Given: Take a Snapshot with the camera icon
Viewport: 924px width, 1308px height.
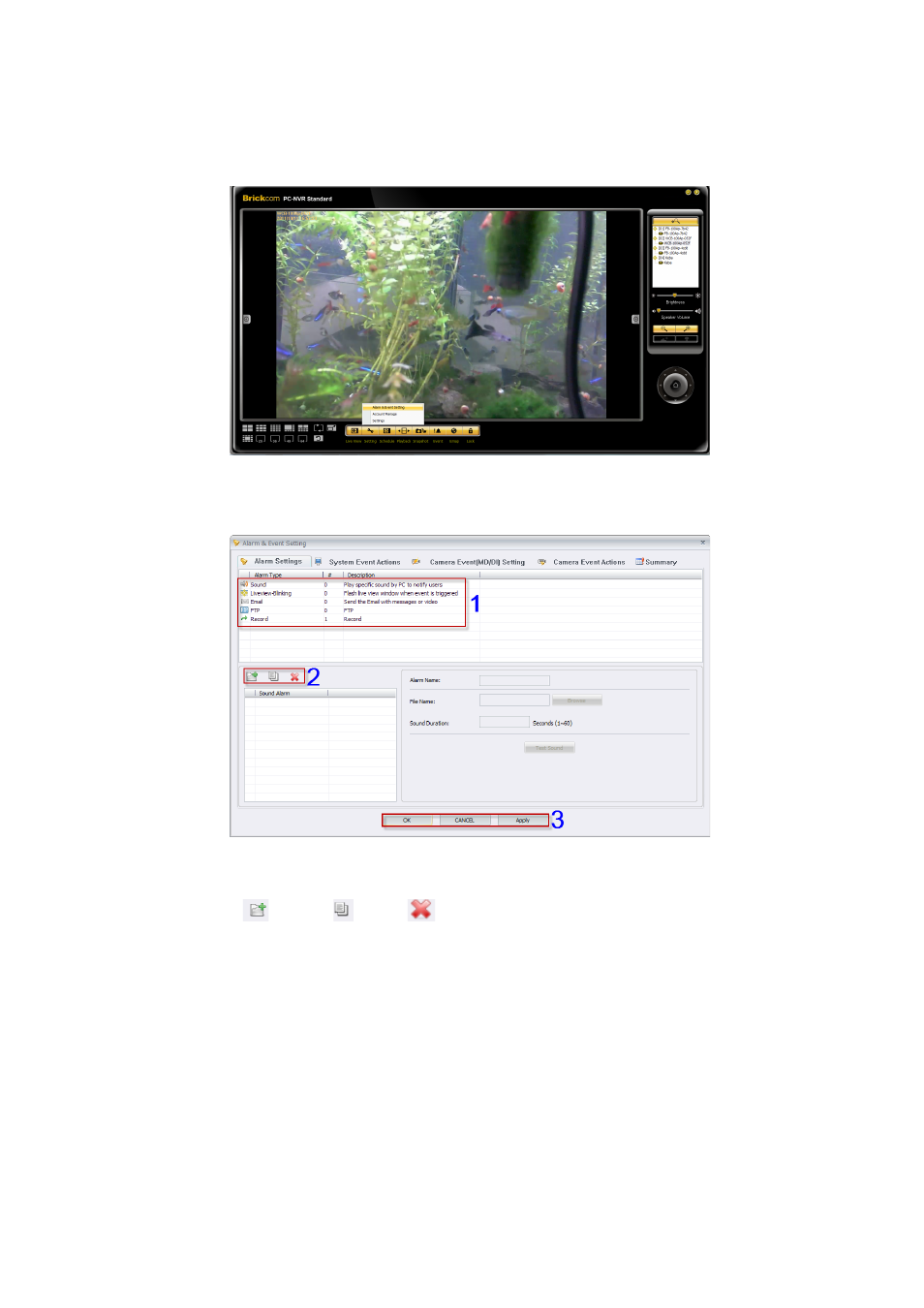Looking at the screenshot, I should [420, 431].
